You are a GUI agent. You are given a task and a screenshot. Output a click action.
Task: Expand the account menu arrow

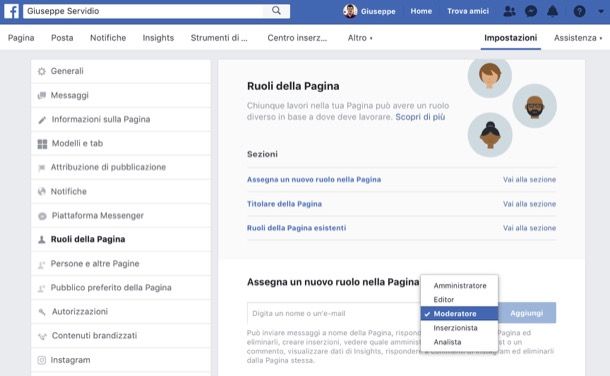[x=601, y=12]
